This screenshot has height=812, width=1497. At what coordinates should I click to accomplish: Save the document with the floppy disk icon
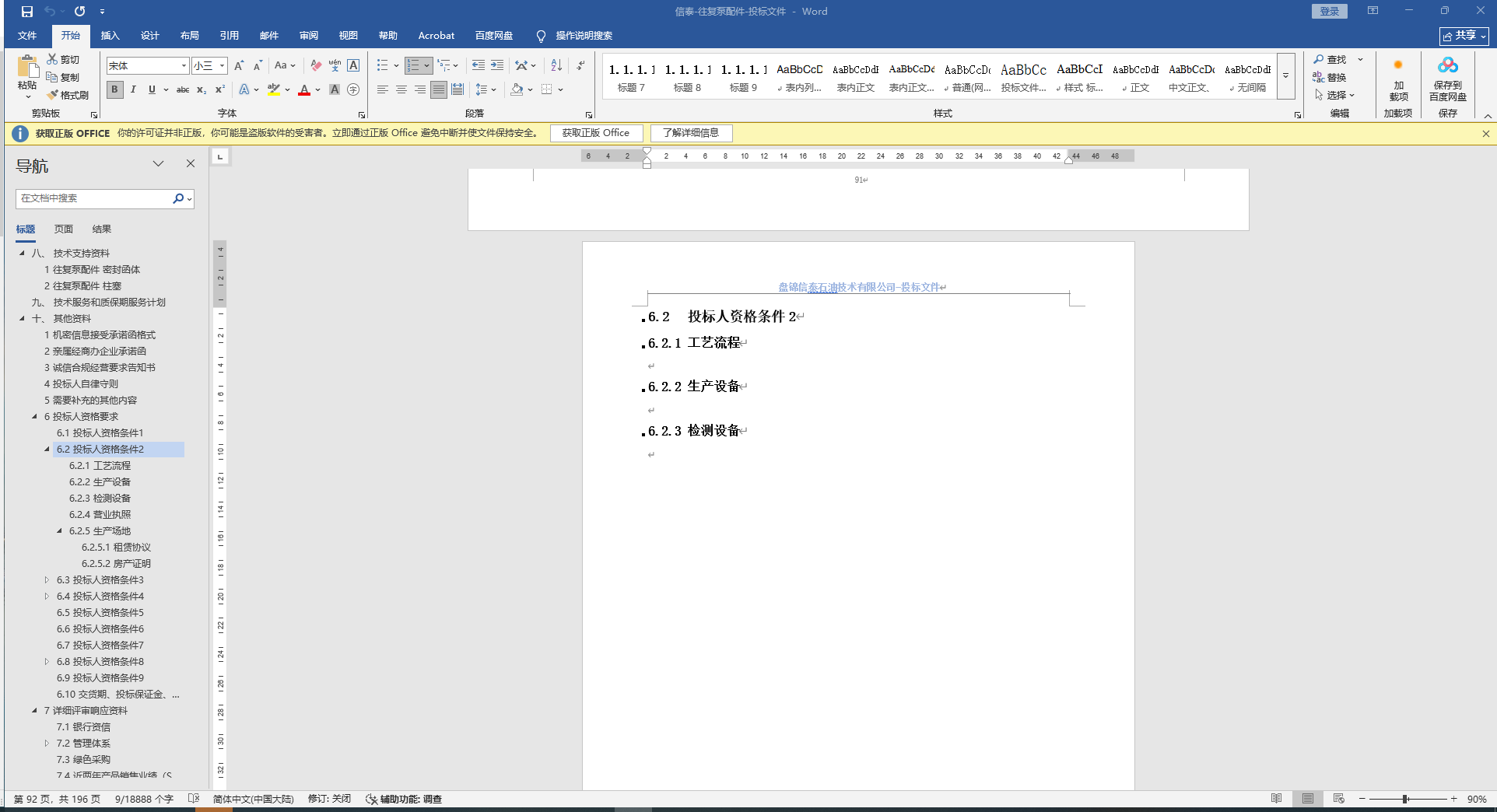27,12
